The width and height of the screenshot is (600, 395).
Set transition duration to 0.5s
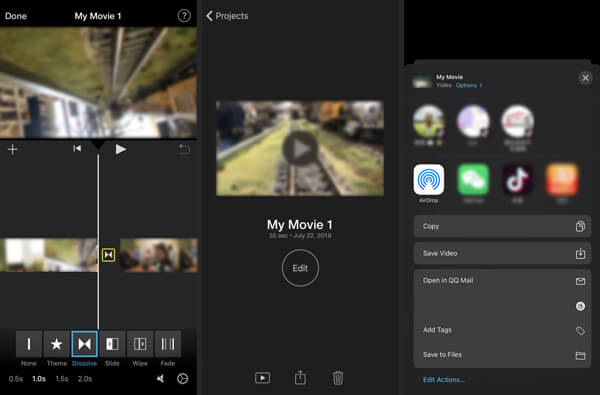[16, 379]
